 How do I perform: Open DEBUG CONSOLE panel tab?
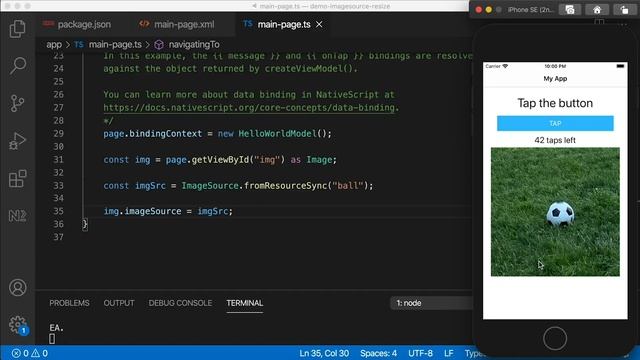coord(180,303)
